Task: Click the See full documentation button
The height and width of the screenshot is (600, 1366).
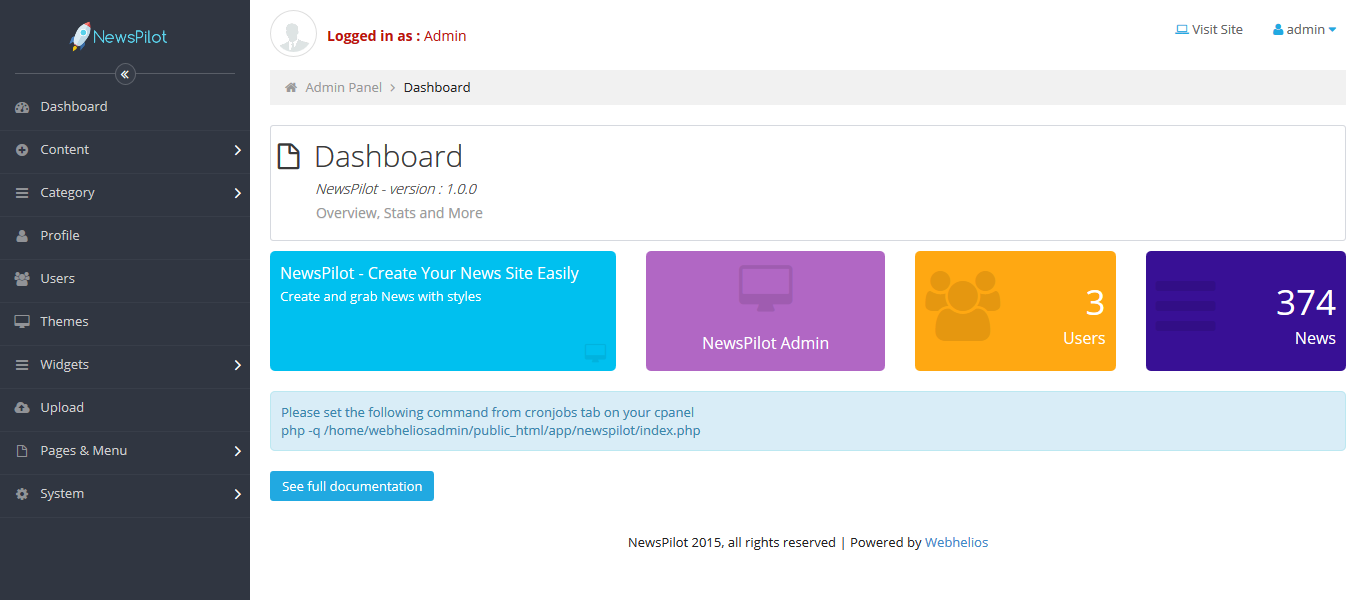Action: (x=352, y=486)
